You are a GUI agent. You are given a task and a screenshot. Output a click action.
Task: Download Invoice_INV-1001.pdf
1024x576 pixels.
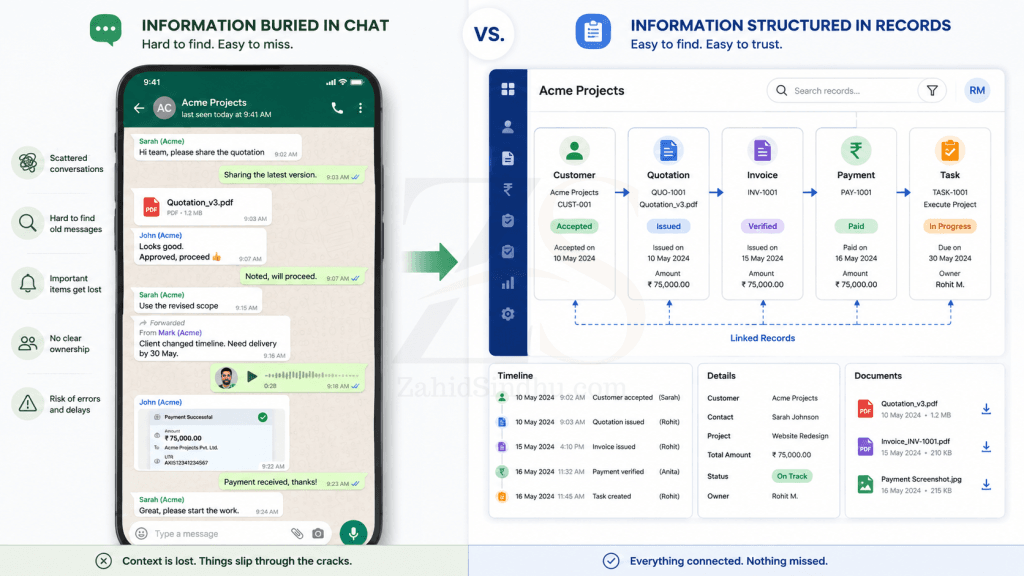click(986, 447)
